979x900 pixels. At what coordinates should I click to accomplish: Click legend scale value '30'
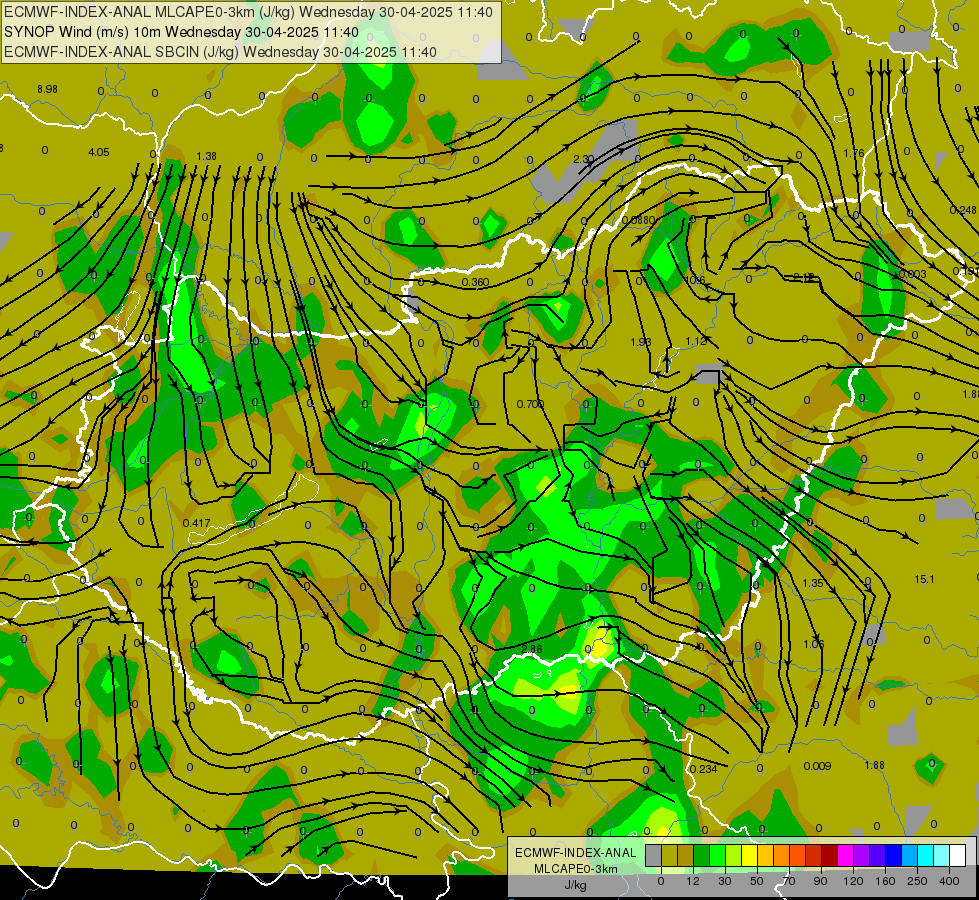(724, 881)
